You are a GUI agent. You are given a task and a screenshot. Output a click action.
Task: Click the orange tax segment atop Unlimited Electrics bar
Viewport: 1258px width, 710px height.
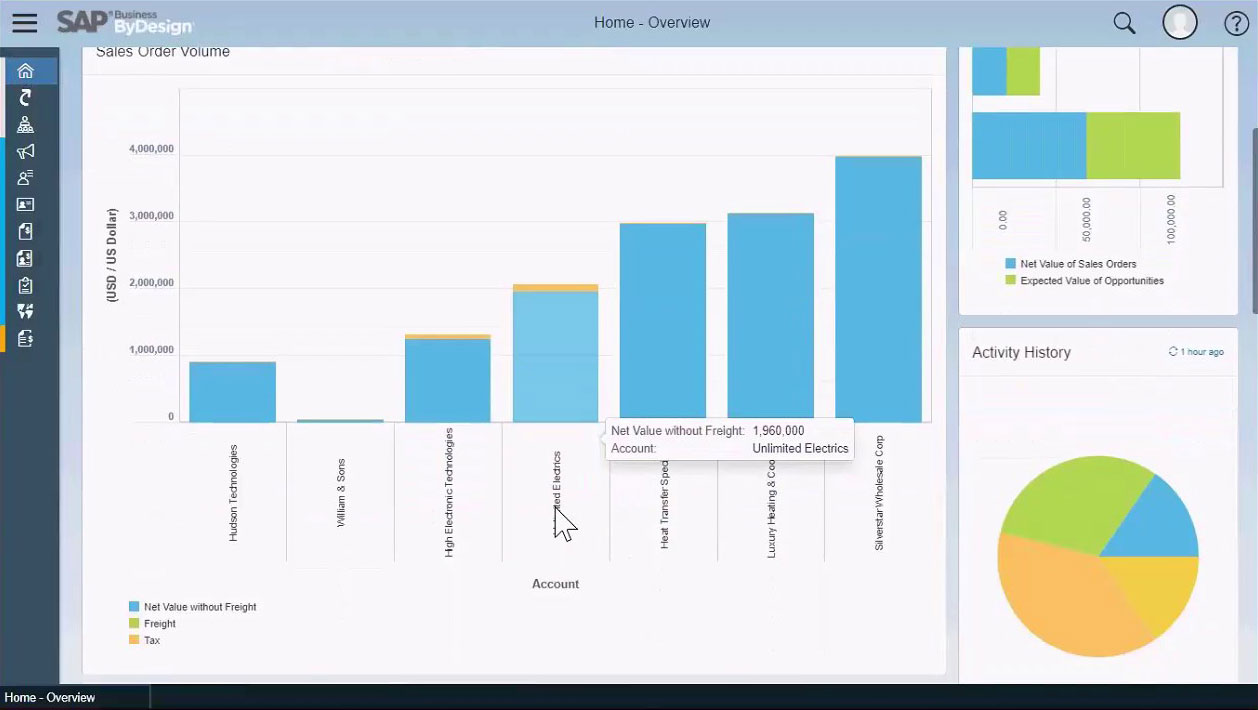pyautogui.click(x=555, y=288)
